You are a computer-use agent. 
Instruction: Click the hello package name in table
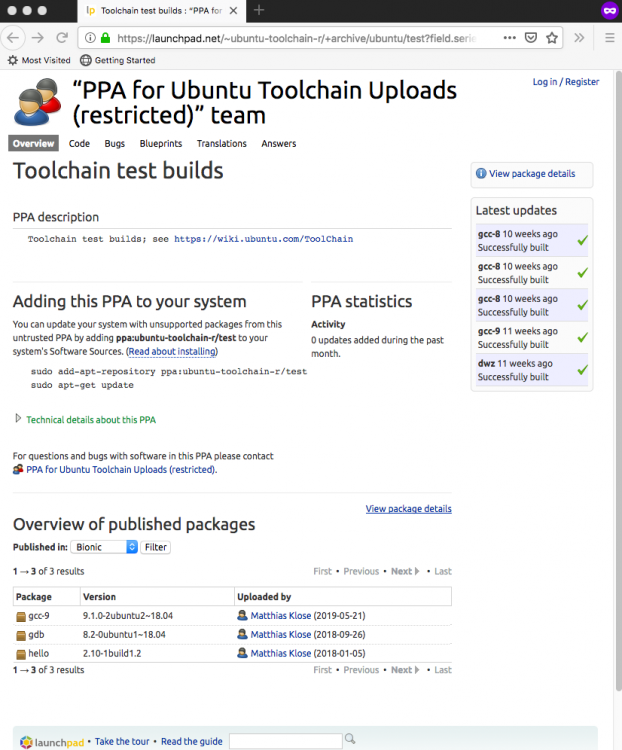click(x=38, y=653)
